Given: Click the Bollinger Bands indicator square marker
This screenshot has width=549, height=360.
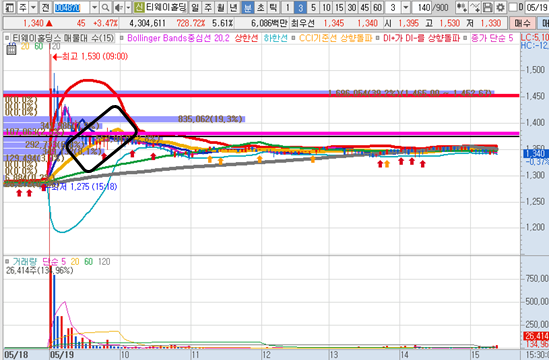Looking at the screenshot, I should (x=121, y=38).
